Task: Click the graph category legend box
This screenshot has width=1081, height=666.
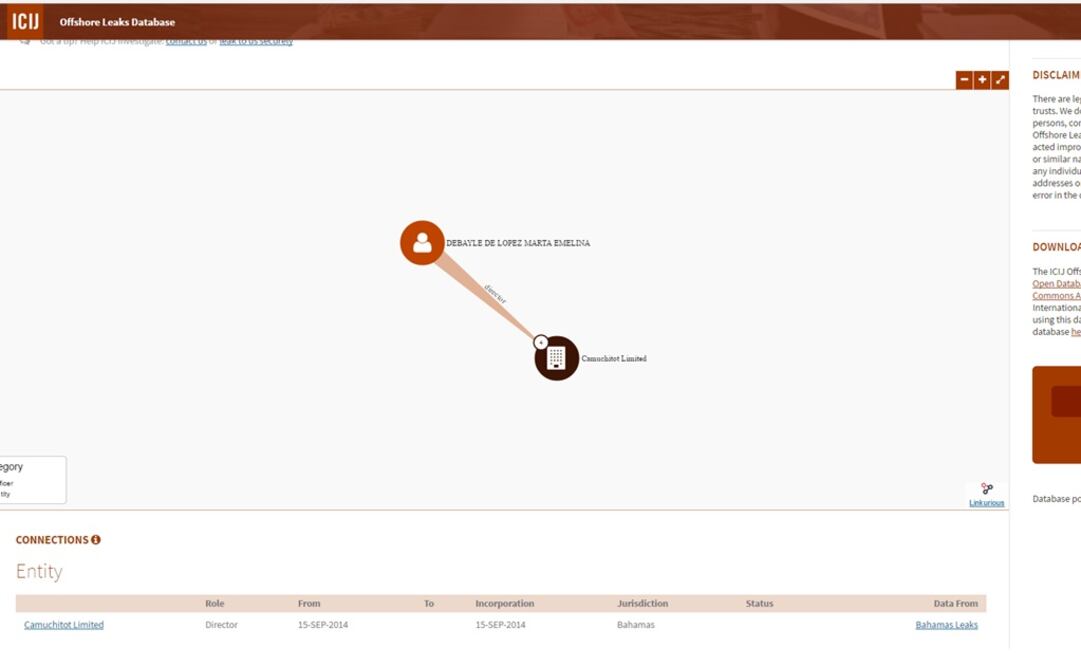Action: click(30, 480)
